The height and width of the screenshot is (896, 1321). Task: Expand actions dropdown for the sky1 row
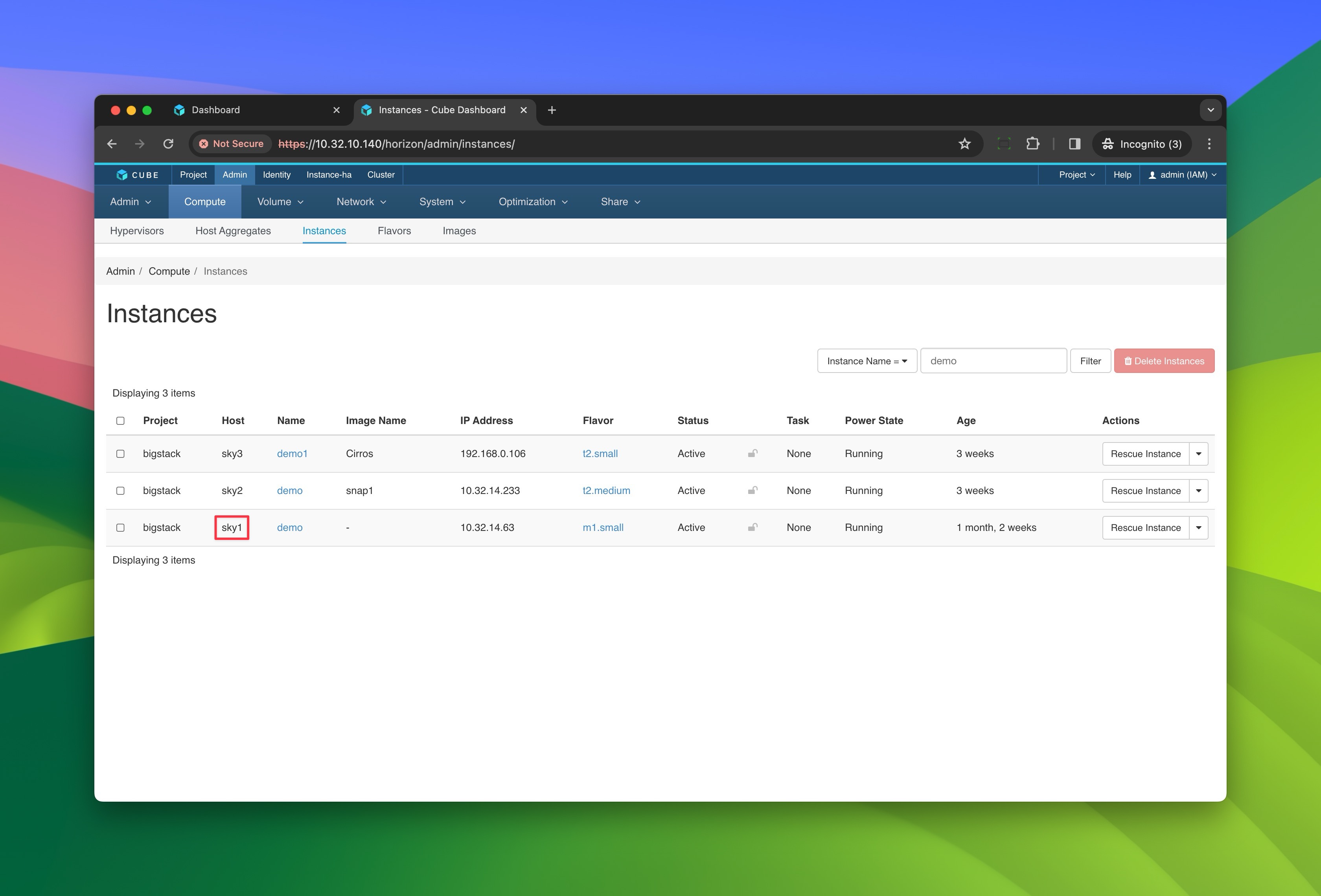(1198, 528)
